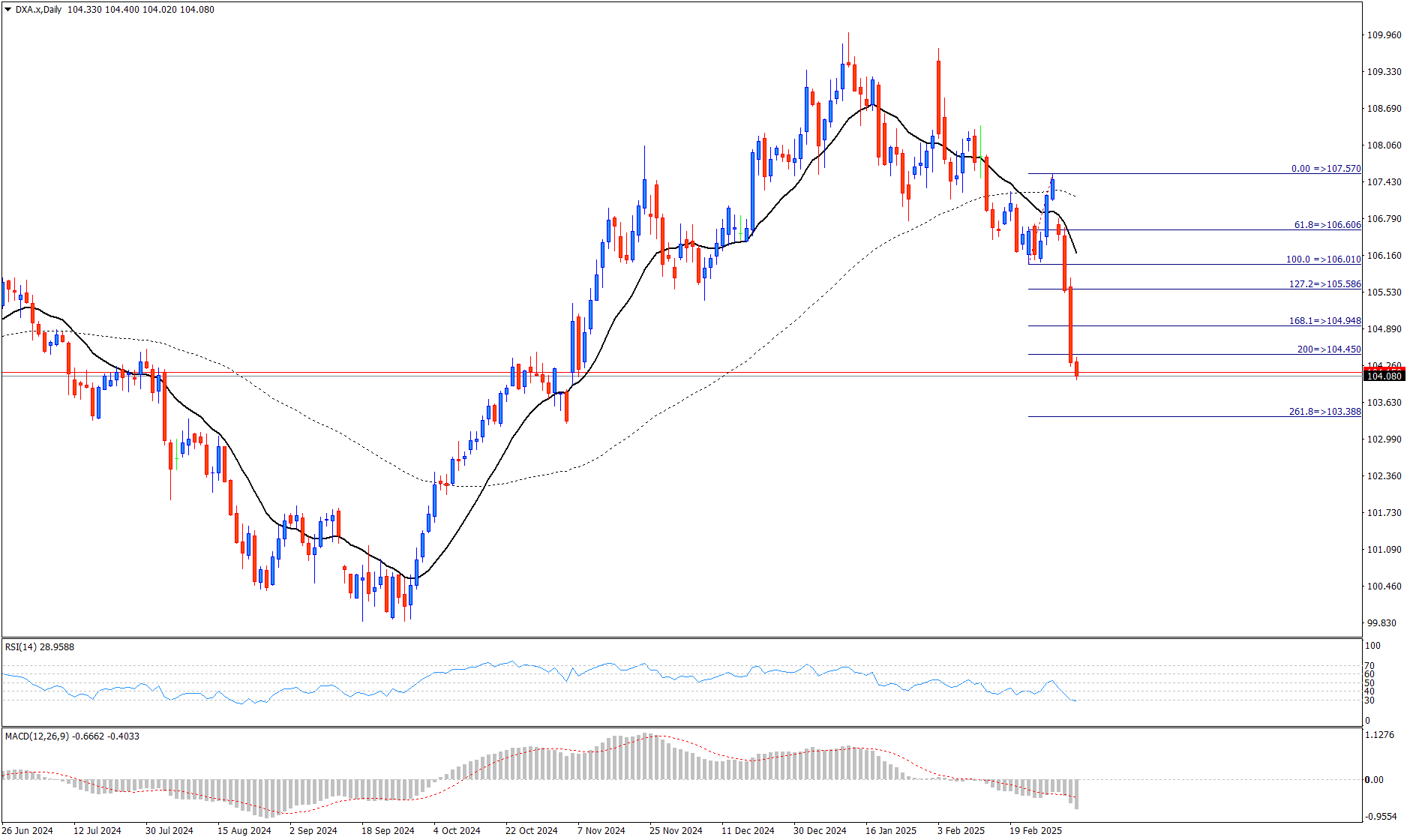The height and width of the screenshot is (840, 1410).
Task: Select the RSI(14) indicator label
Action: 40,646
